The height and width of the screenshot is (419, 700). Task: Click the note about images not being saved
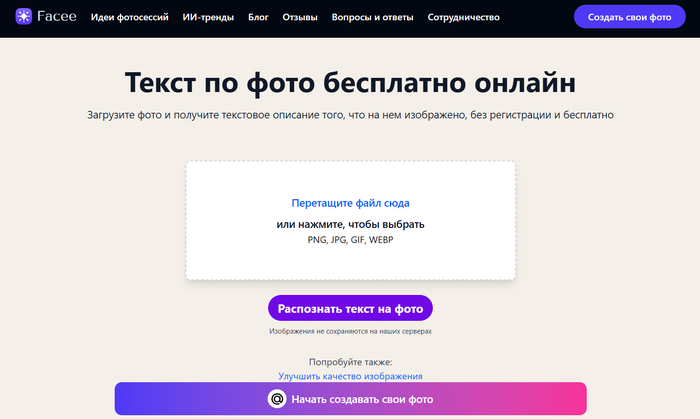(x=350, y=331)
